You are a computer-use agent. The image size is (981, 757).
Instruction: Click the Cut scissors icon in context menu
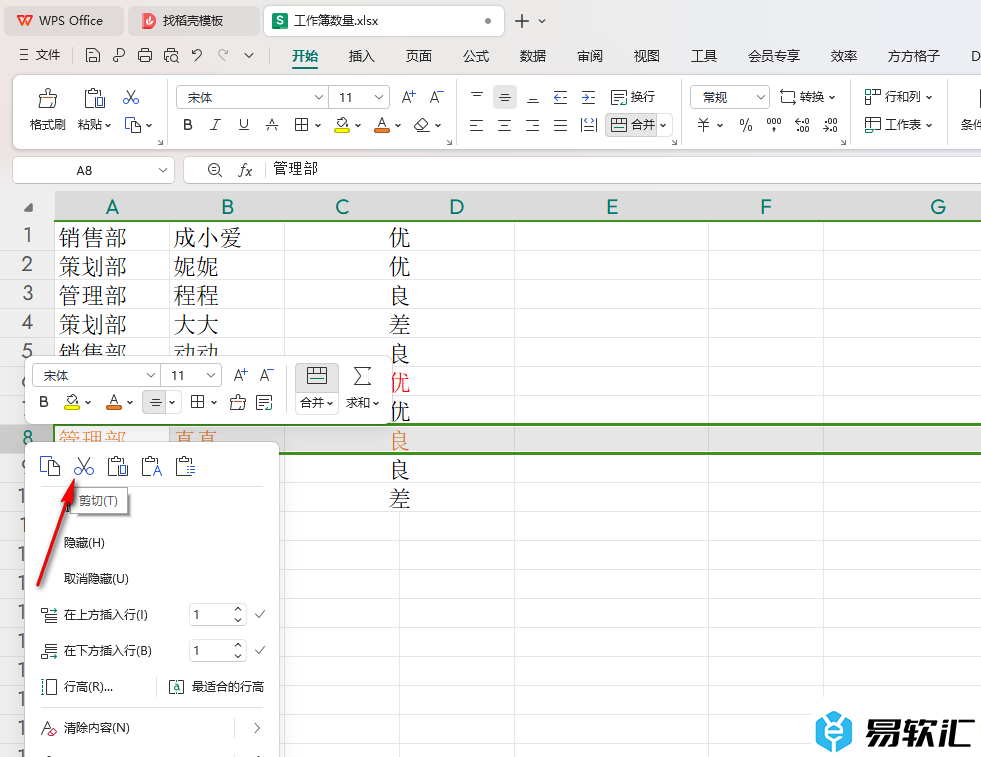84,467
